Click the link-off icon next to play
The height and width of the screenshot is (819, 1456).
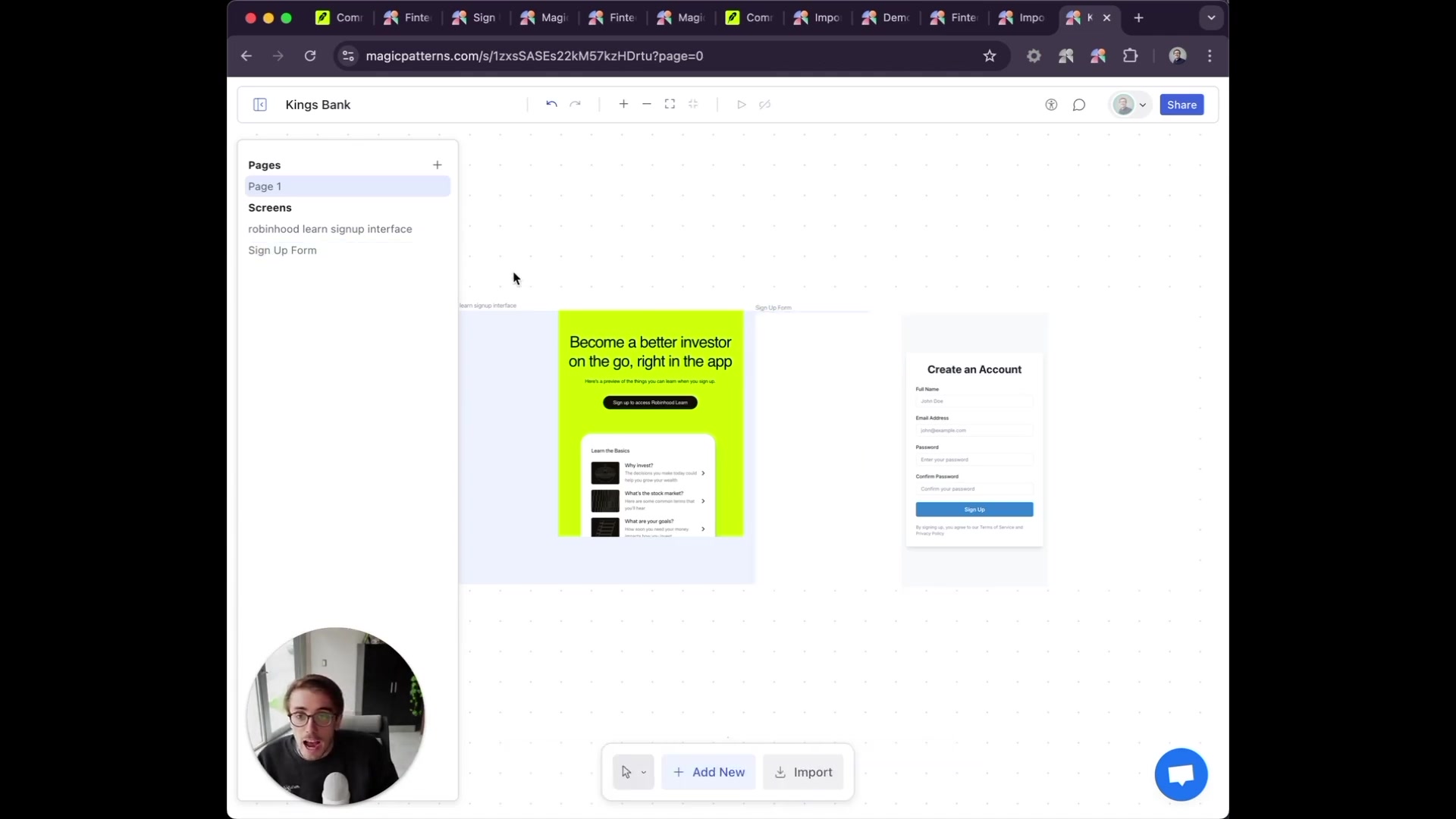pyautogui.click(x=765, y=104)
